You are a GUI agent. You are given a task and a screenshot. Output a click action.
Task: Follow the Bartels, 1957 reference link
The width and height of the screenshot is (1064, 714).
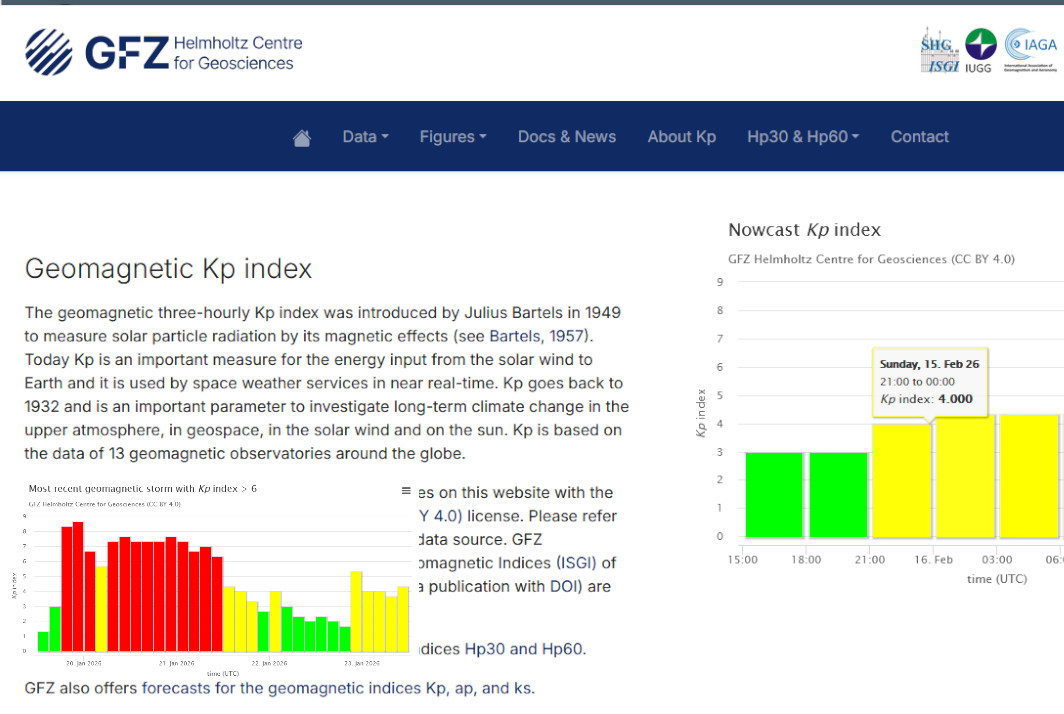pyautogui.click(x=539, y=336)
